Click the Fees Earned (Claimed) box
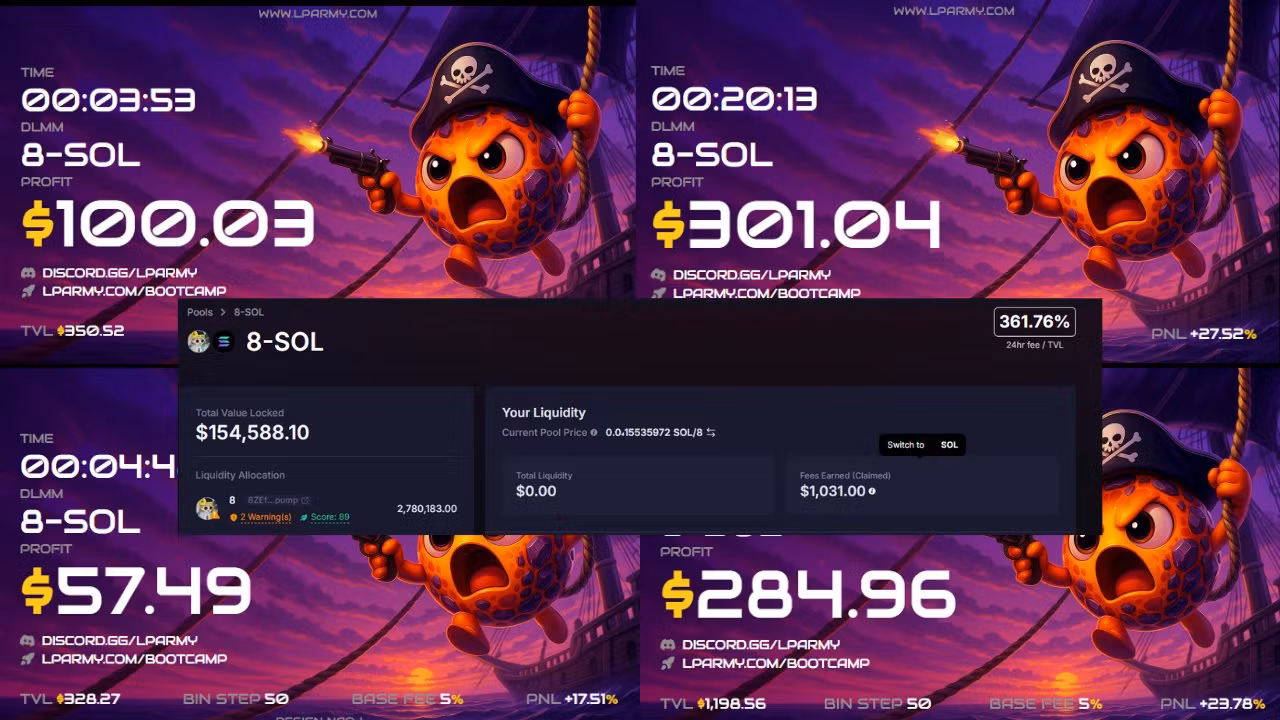 (x=921, y=486)
